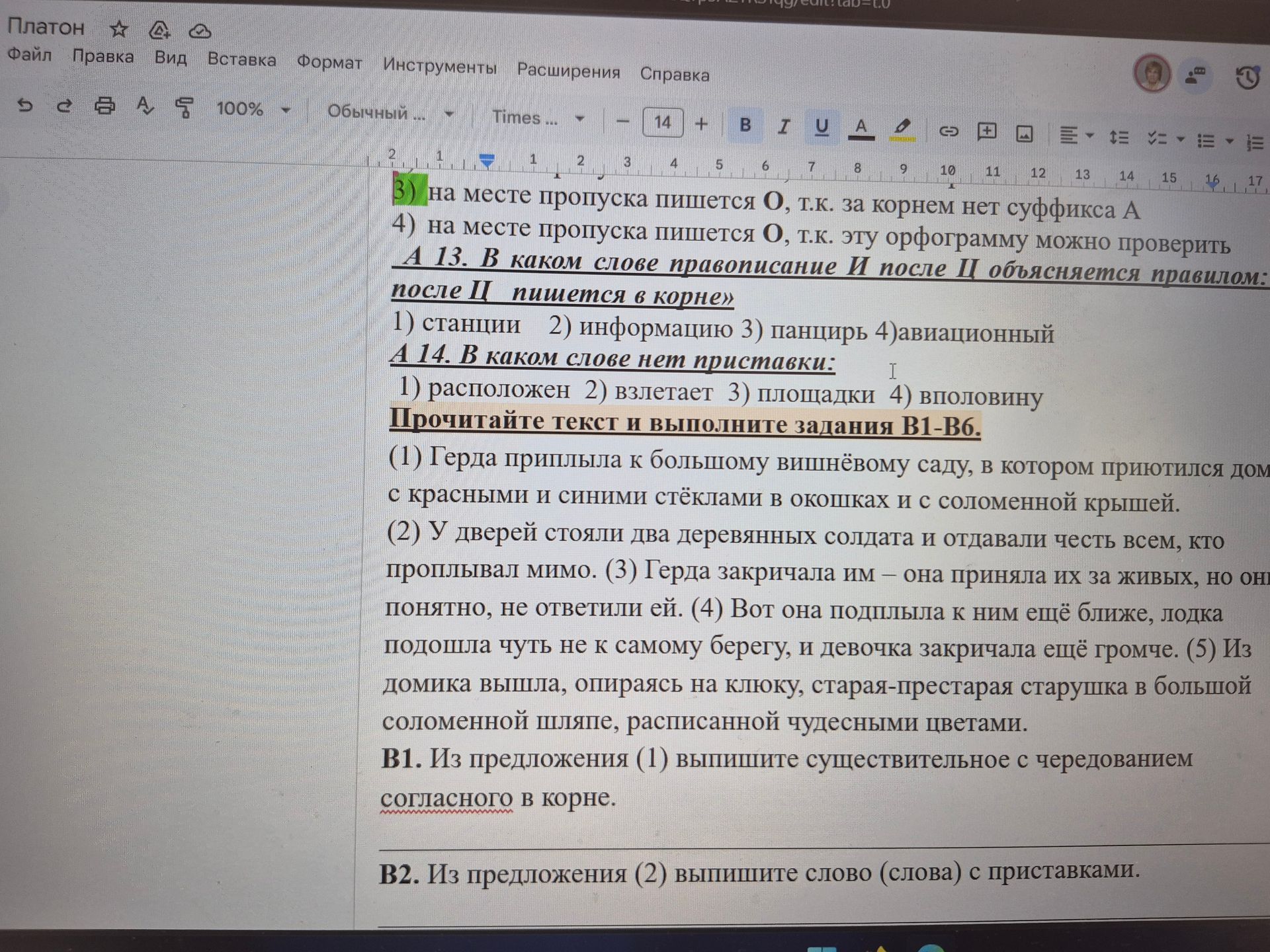The width and height of the screenshot is (1270, 952).
Task: Open the text alignment dropdown
Action: (x=1076, y=136)
